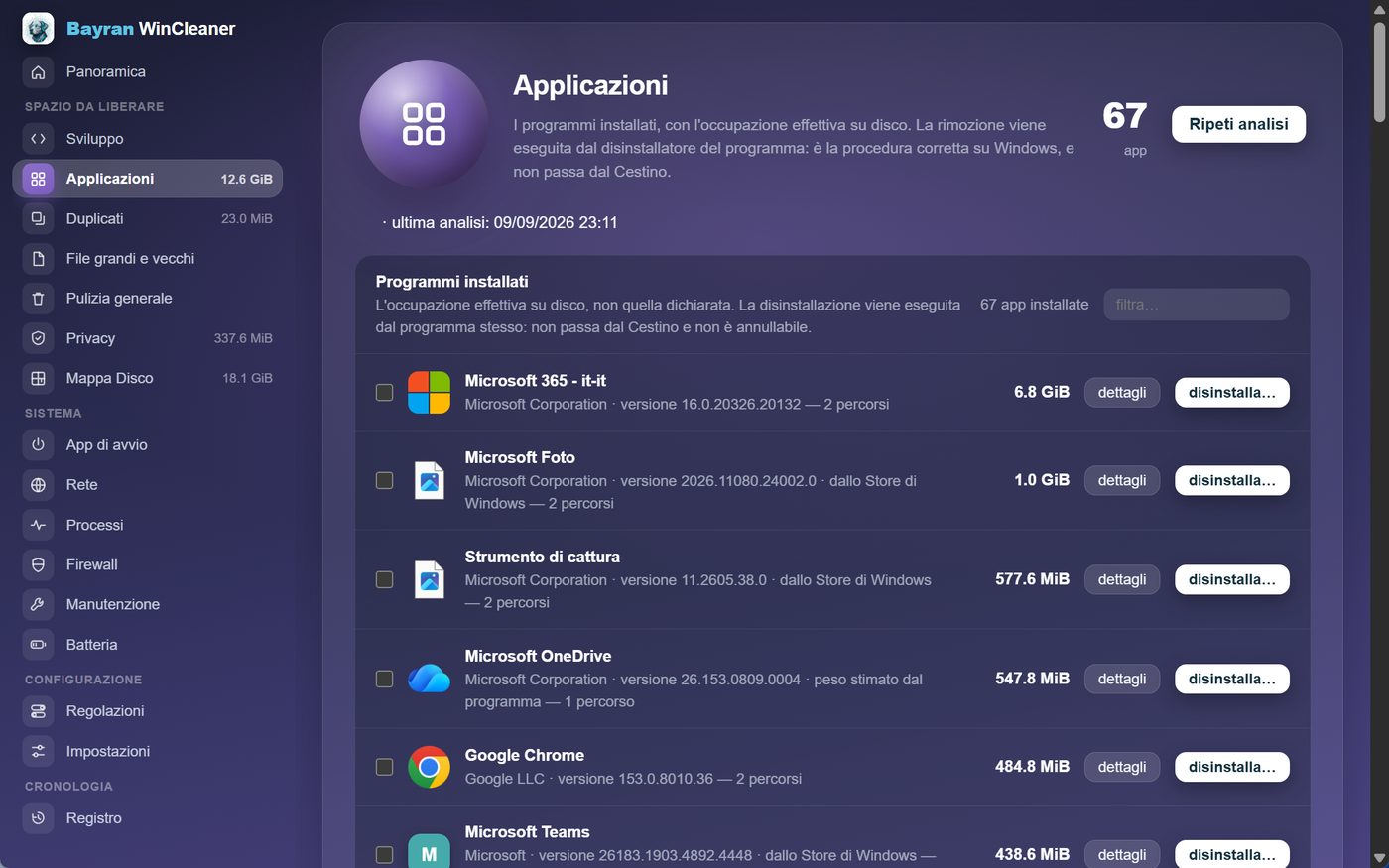The height and width of the screenshot is (868, 1389).
Task: Click the Ripeti analisi button
Action: [x=1238, y=124]
